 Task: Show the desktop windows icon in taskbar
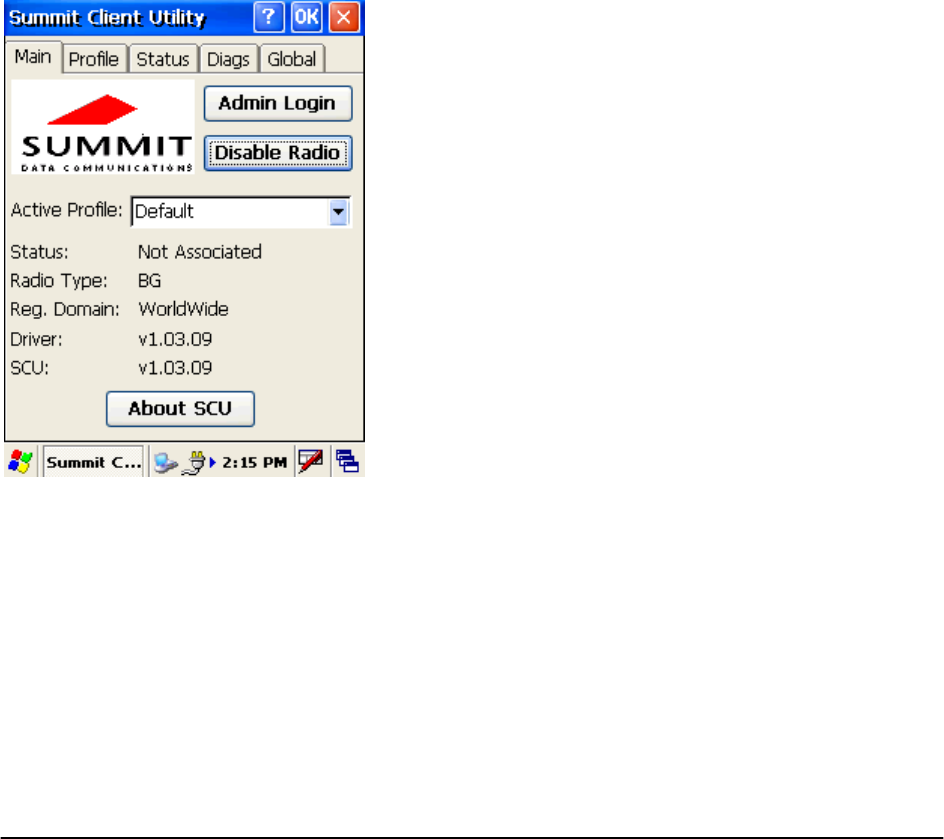pyautogui.click(x=347, y=462)
